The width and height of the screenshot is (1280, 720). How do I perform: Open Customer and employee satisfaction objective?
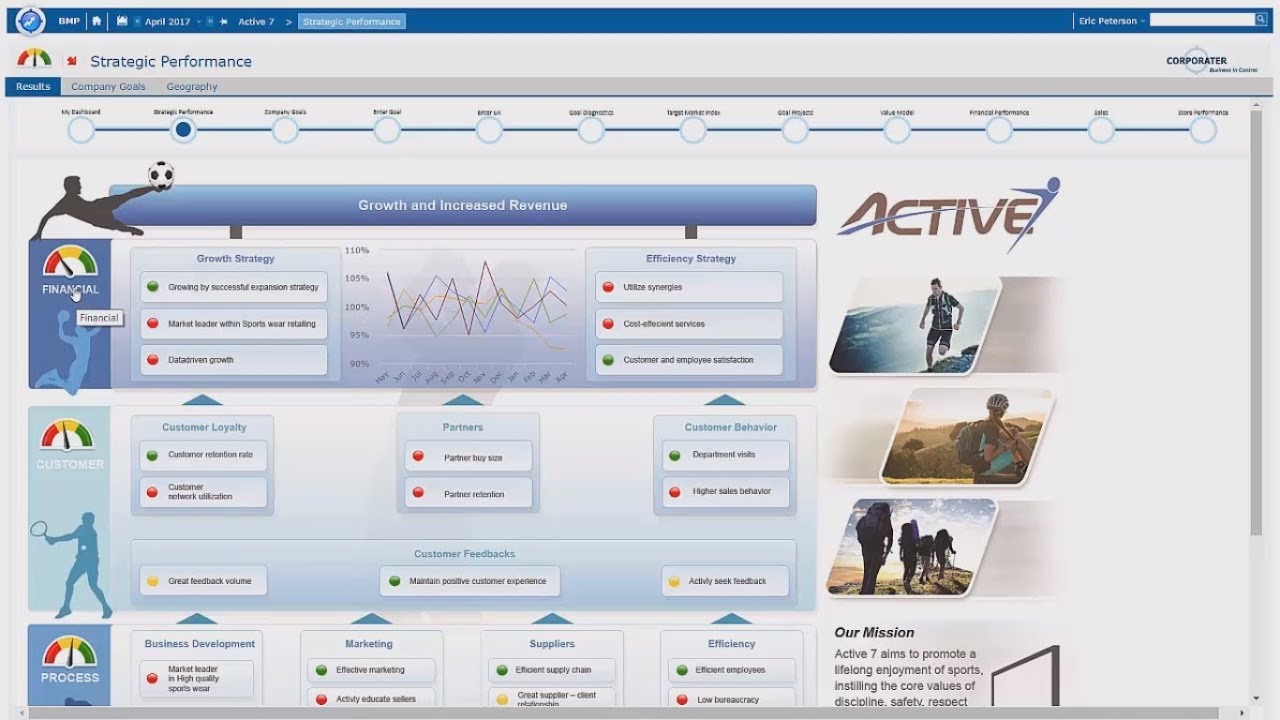[x=689, y=360]
